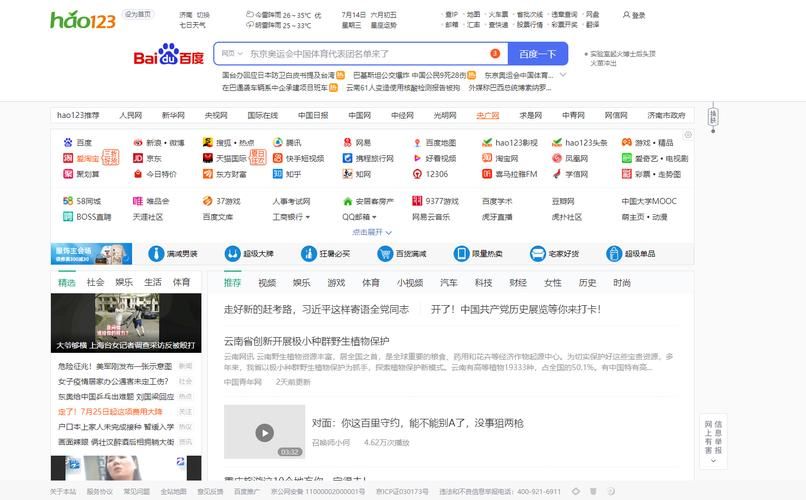Screen dimensions: 806x500
Task: Click 百货满减 shopping cart icon
Action: click(x=384, y=254)
